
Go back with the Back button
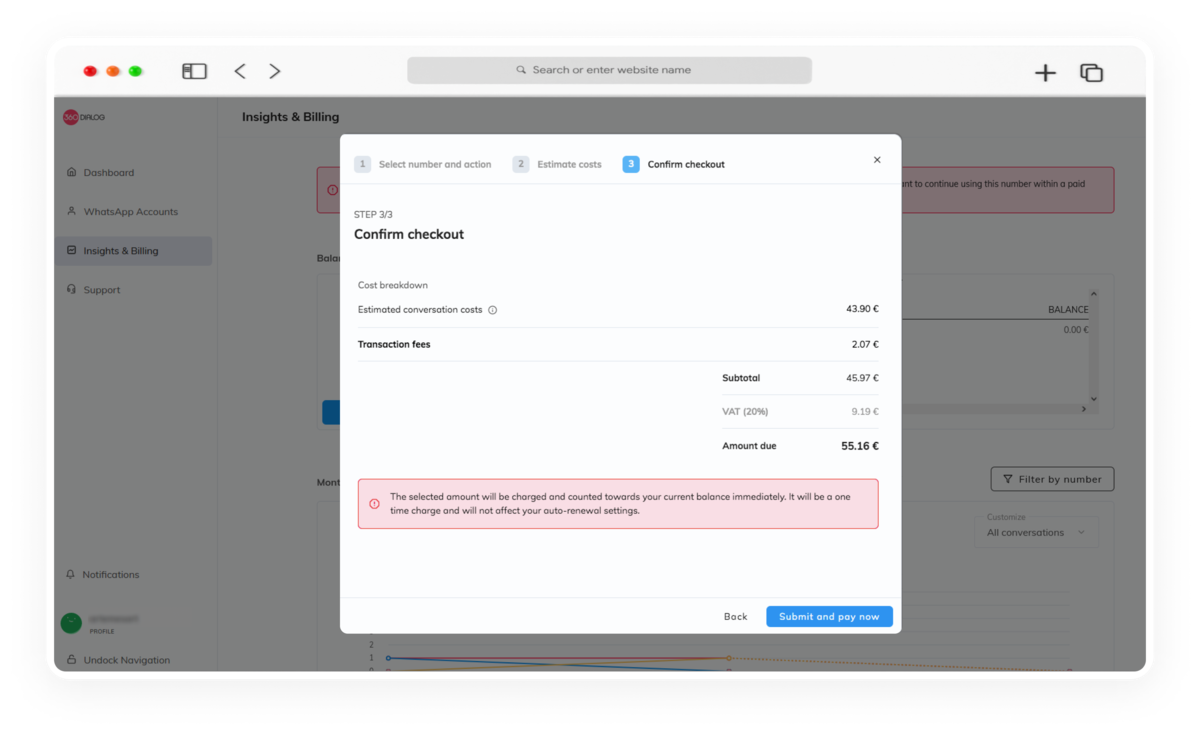pos(735,617)
